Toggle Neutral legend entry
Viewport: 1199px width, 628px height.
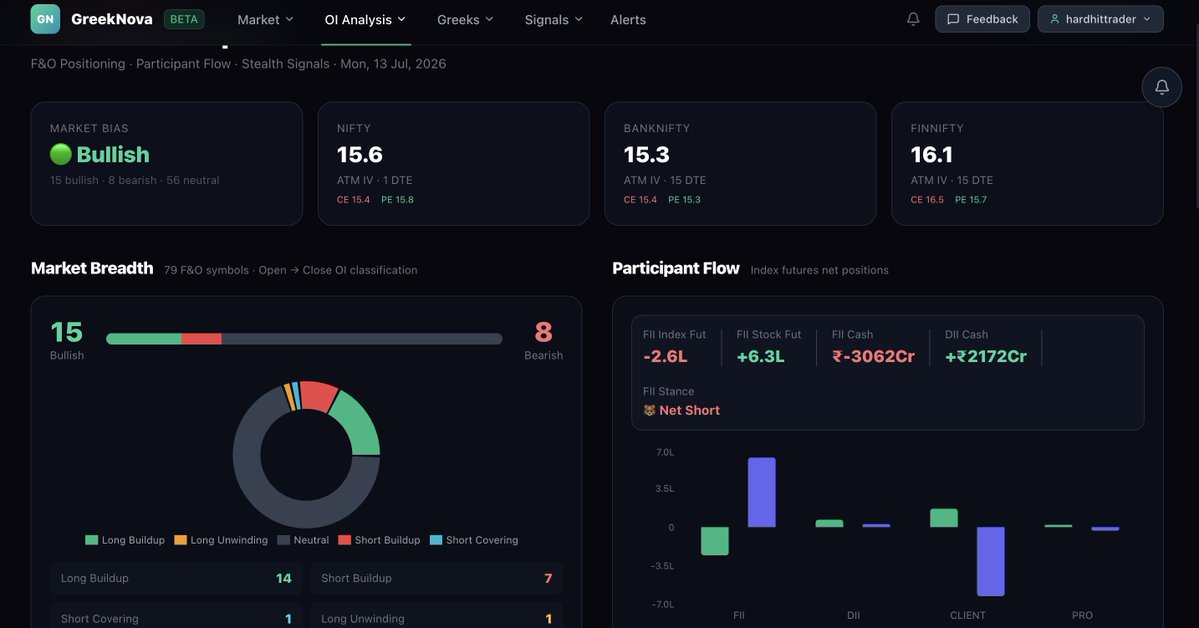tap(303, 540)
